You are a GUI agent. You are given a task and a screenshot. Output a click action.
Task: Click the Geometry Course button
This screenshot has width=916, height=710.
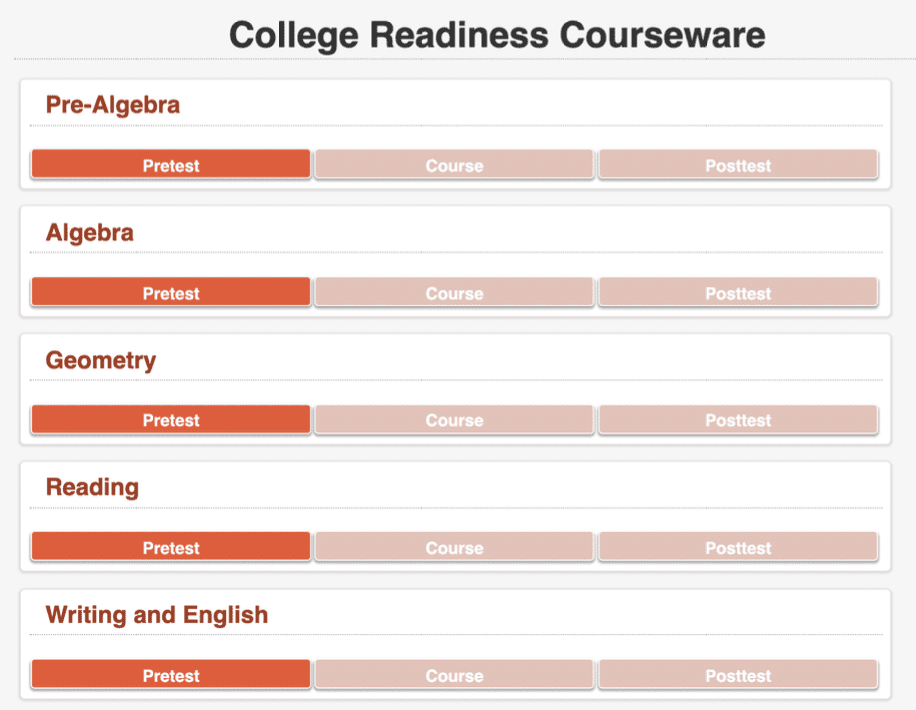(x=454, y=420)
